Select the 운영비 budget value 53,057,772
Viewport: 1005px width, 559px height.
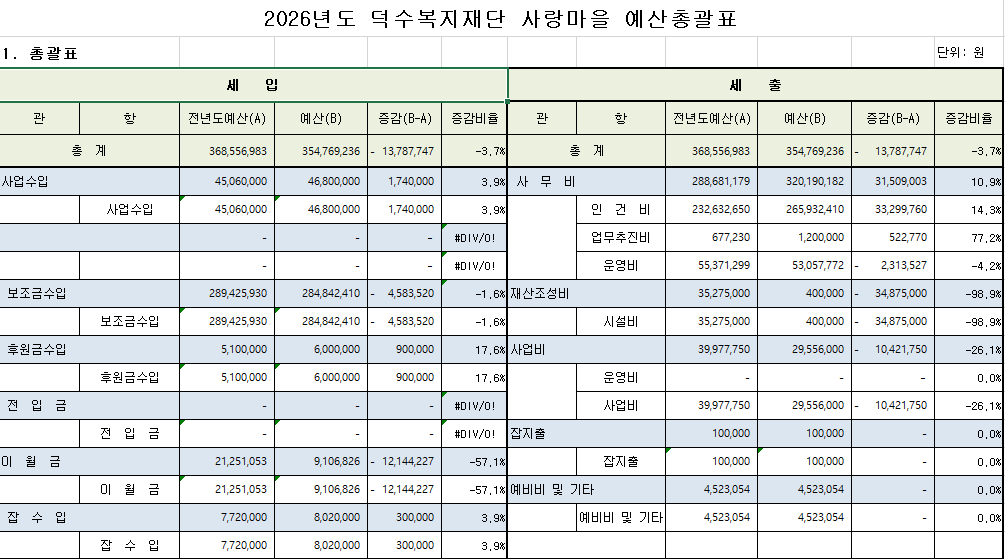click(x=804, y=266)
